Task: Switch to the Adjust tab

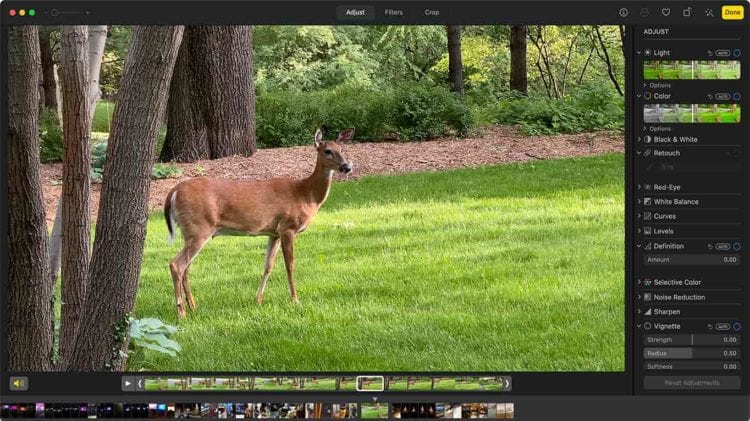Action: coord(355,12)
